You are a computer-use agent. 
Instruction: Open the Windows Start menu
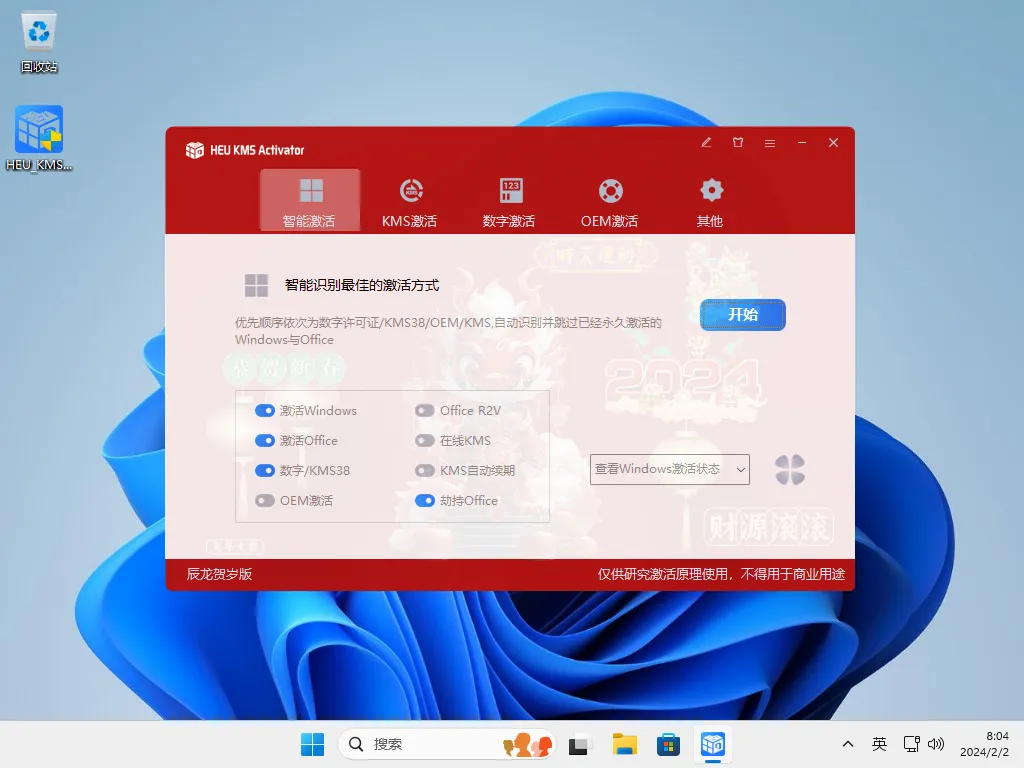tap(312, 744)
